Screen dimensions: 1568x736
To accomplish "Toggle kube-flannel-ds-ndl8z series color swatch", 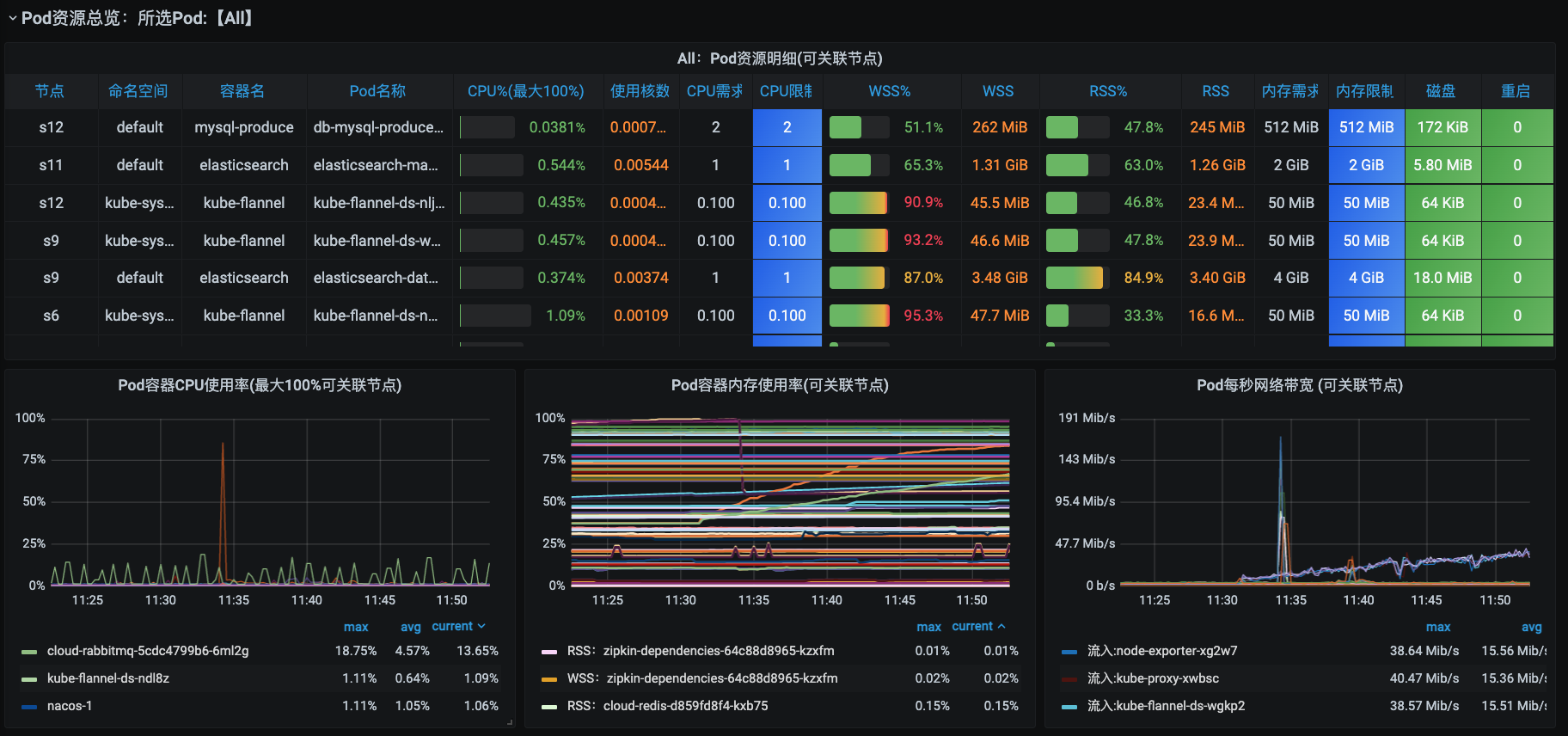I will coord(29,679).
